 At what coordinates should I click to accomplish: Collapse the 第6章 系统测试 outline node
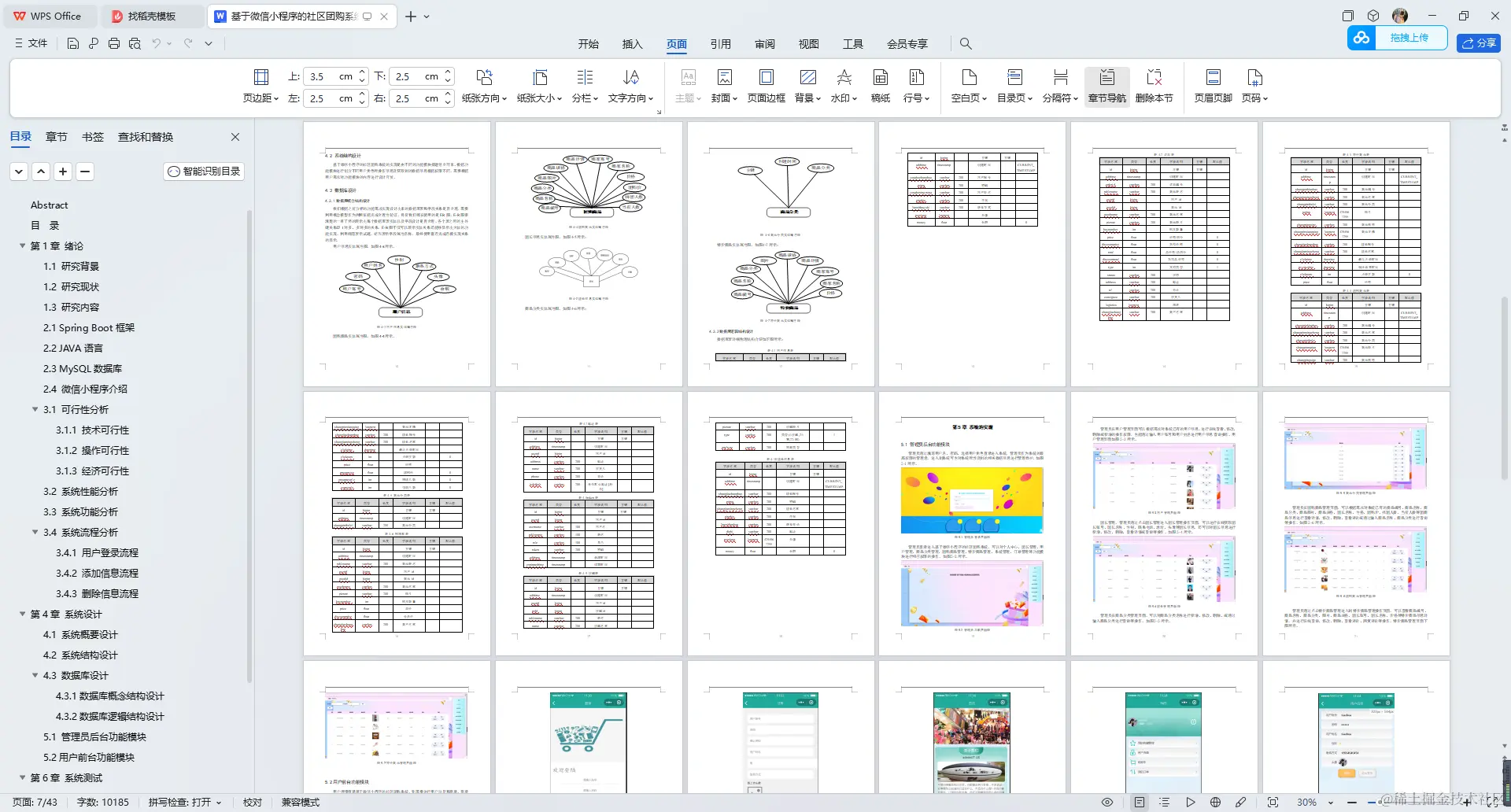[23, 778]
